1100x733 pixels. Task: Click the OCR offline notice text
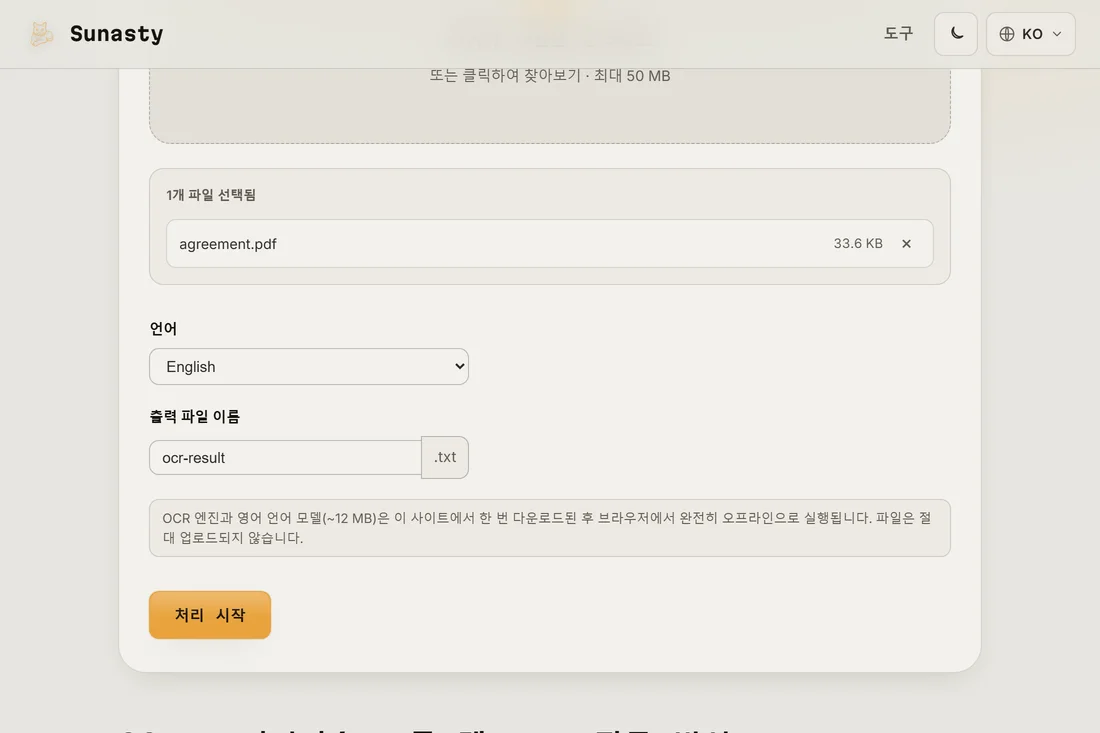coord(549,527)
